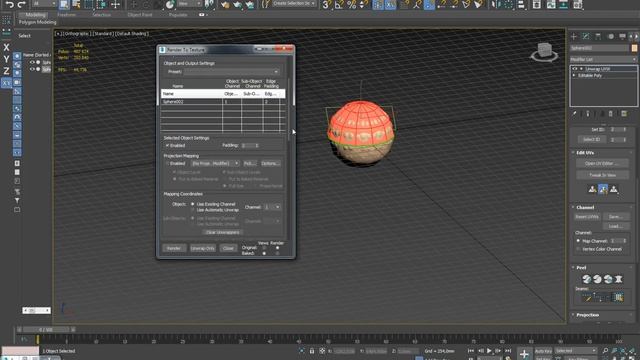Open the Modifier List dropdown
This screenshot has width=640, height=360.
(x=603, y=59)
